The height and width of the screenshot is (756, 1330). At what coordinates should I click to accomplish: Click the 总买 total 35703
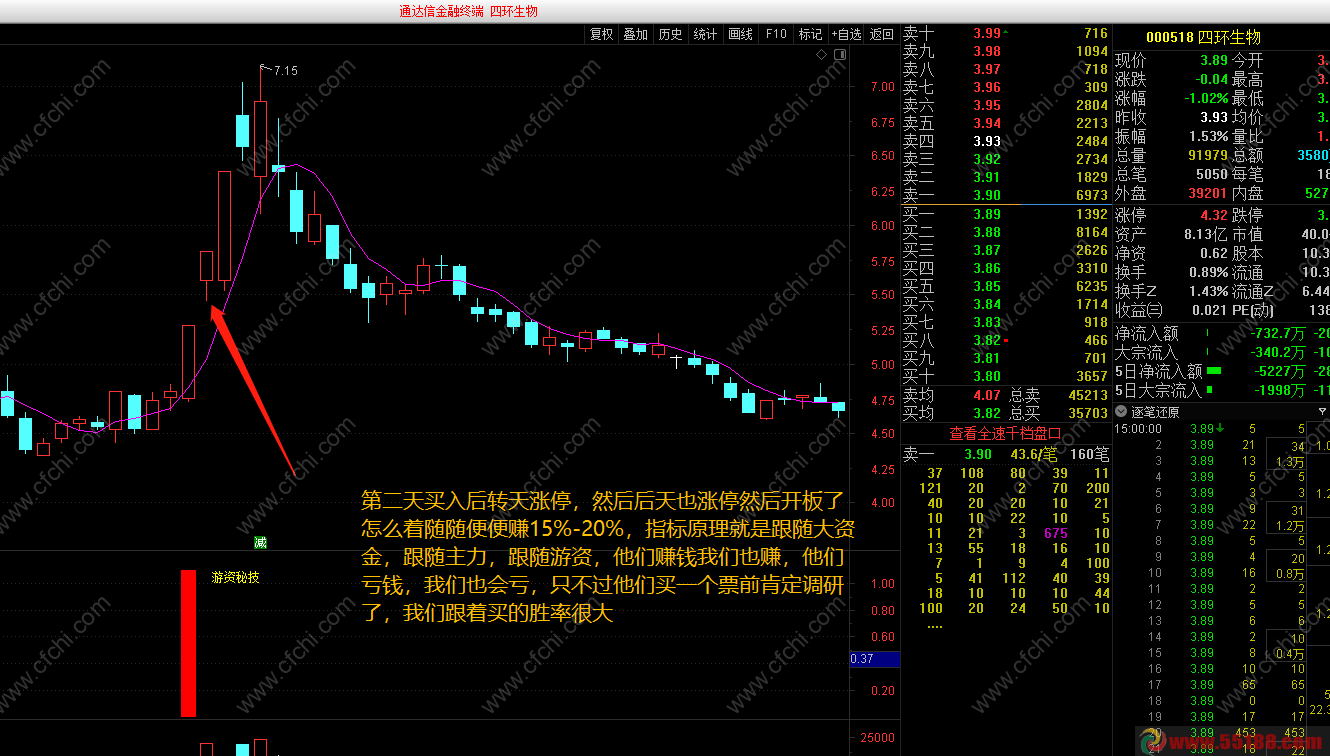pos(1088,412)
